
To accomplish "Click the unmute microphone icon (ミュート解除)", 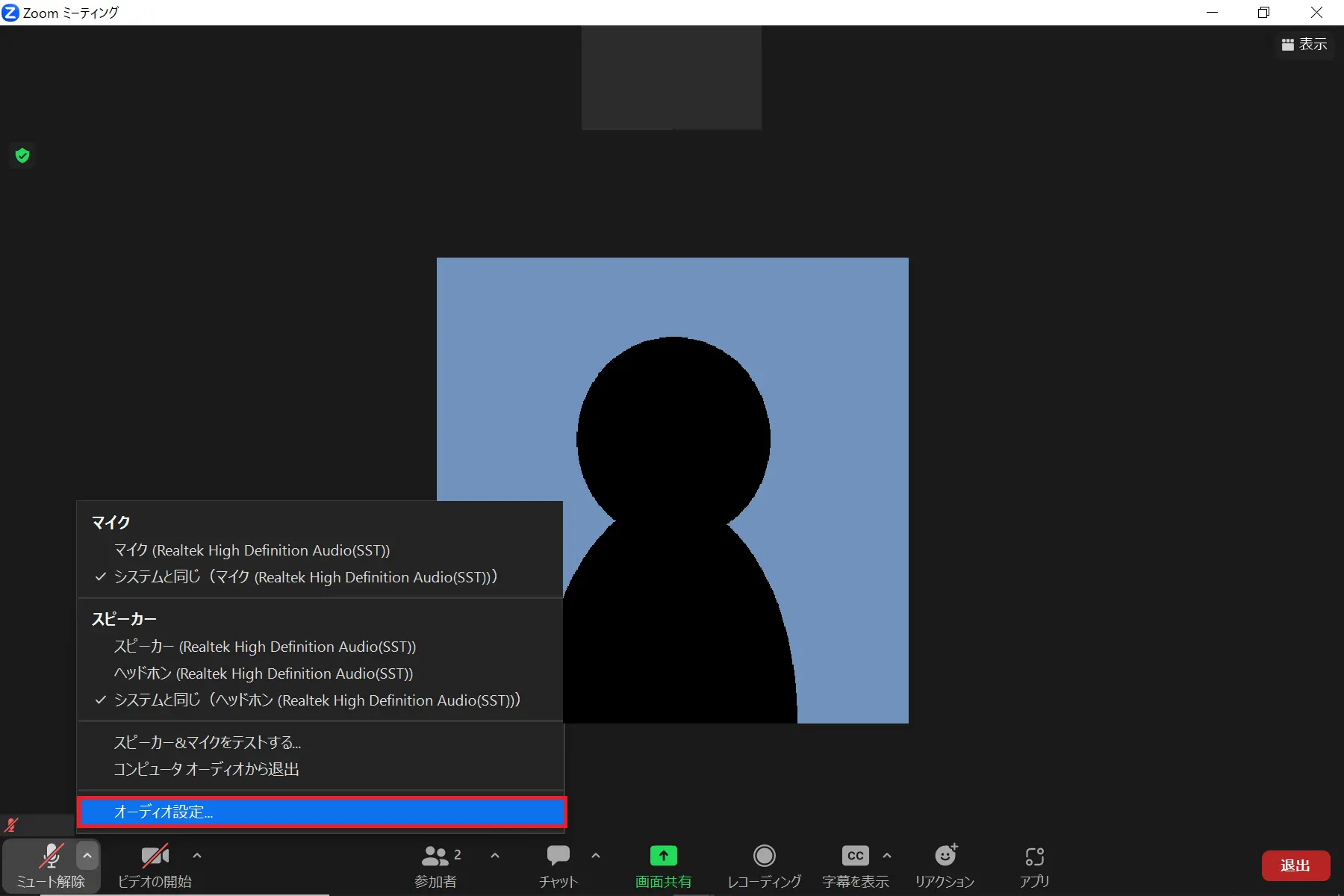I will [x=51, y=856].
